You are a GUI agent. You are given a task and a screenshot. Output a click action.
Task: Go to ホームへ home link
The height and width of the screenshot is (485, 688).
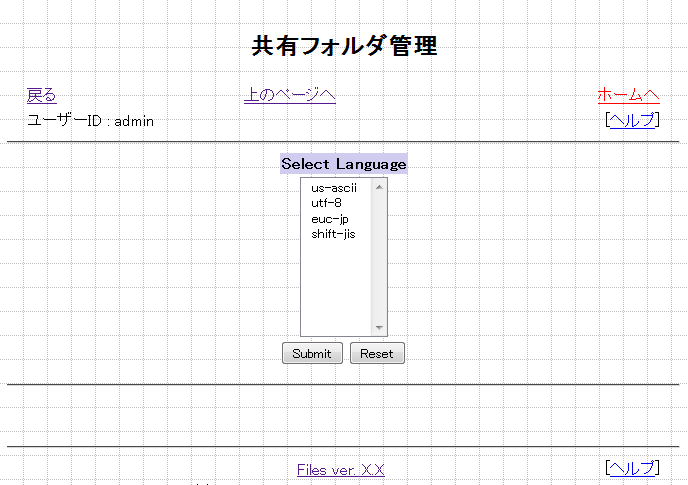628,95
